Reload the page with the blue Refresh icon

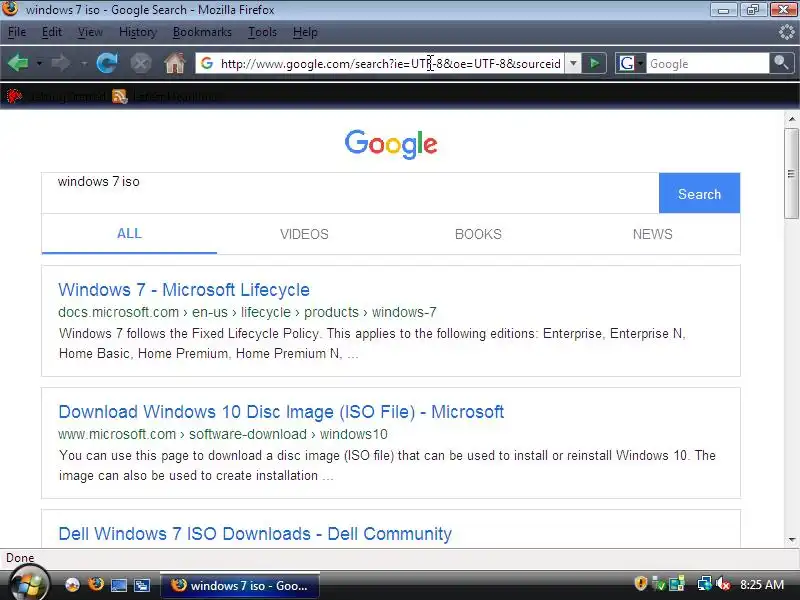coord(107,64)
